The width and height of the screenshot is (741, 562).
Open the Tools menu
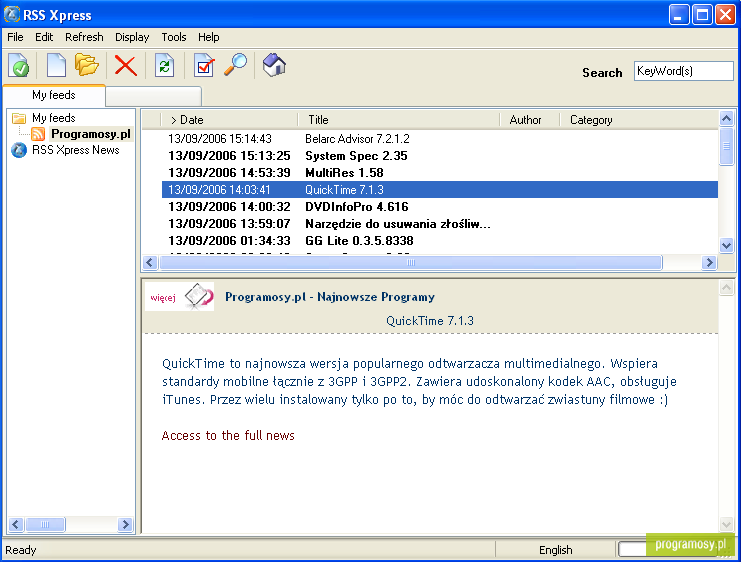(x=174, y=37)
